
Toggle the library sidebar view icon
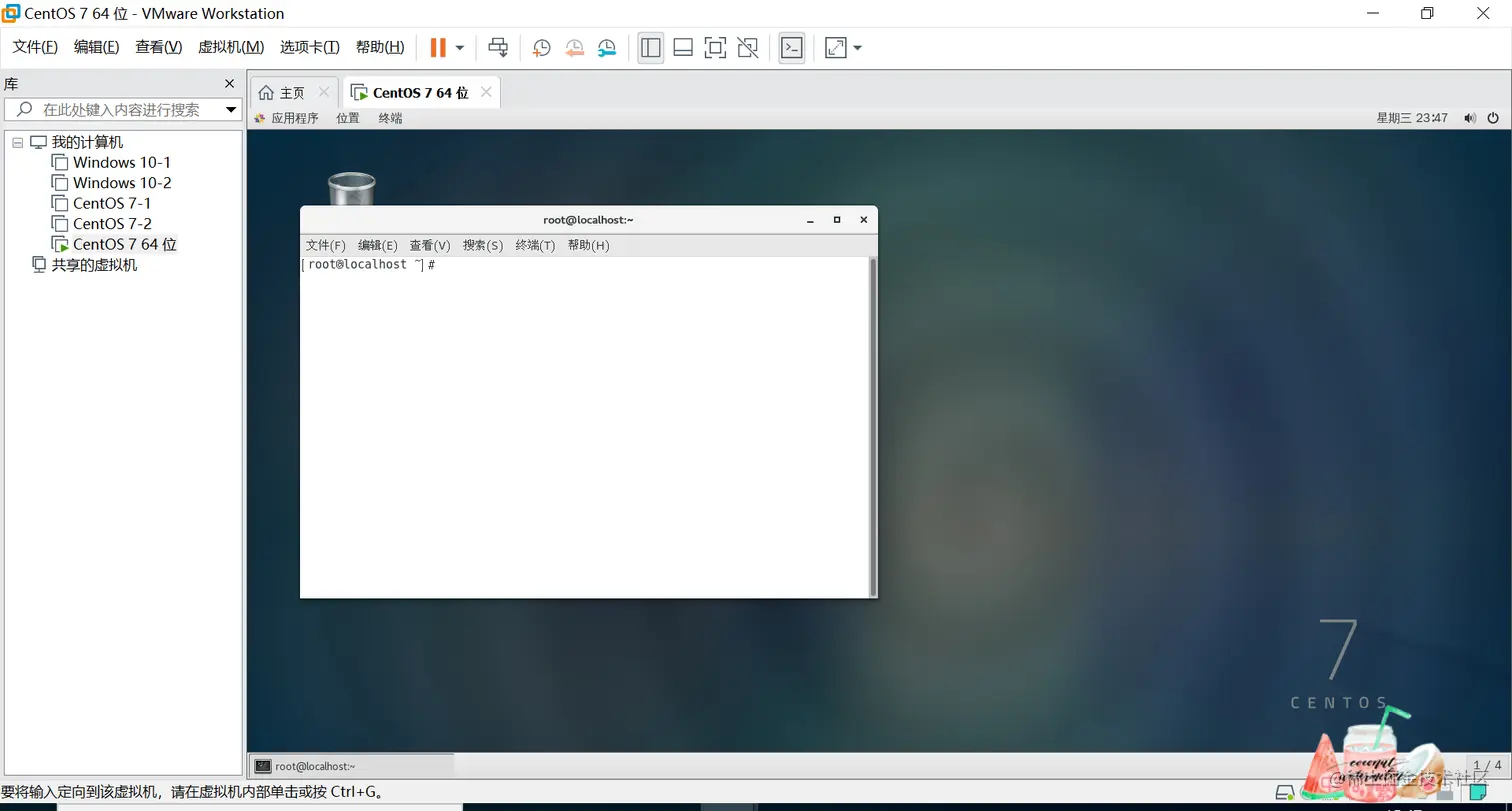tap(651, 47)
